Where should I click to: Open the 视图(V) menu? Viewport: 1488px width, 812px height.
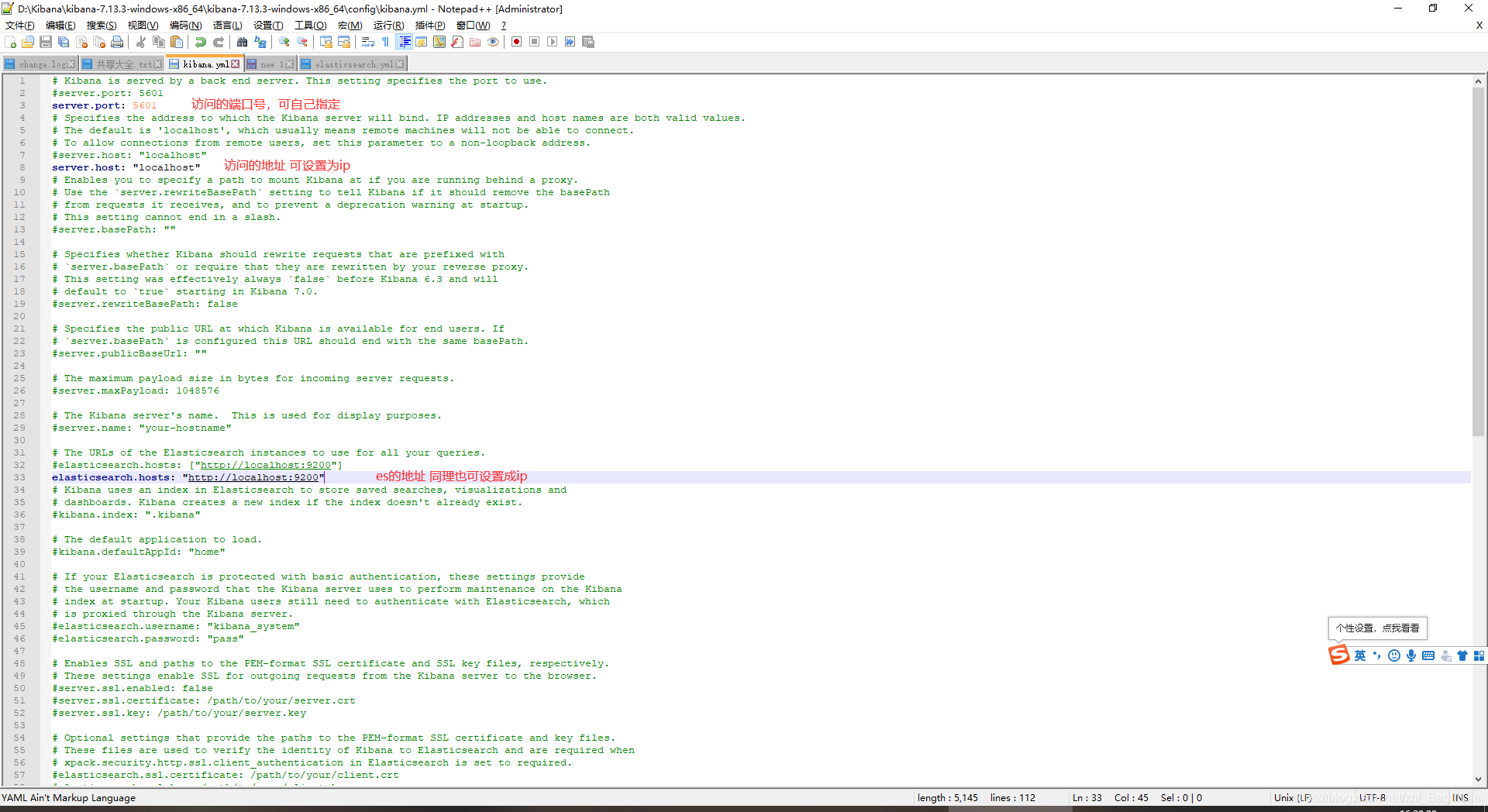(143, 26)
